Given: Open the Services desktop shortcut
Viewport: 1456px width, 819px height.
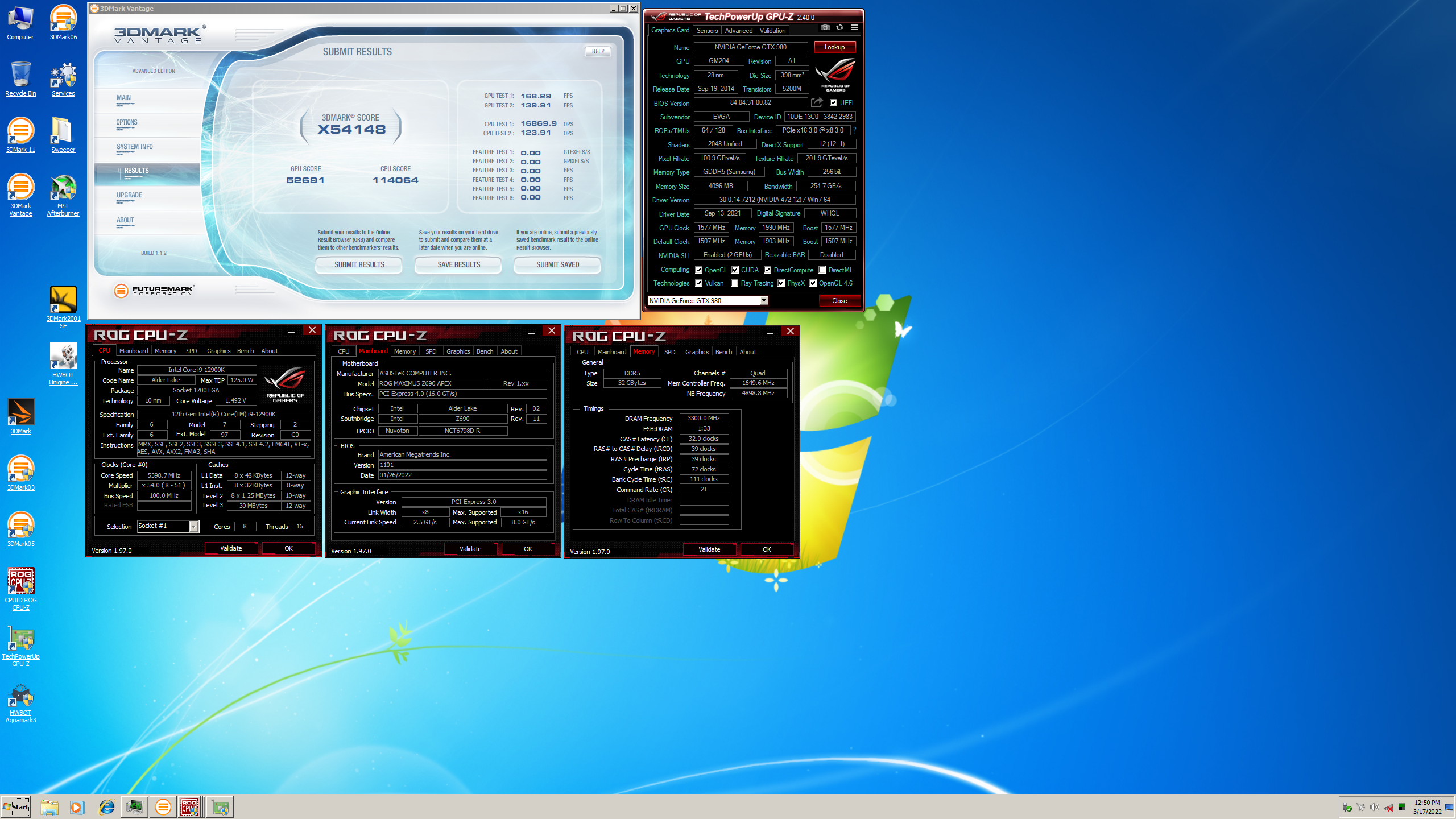Looking at the screenshot, I should tap(63, 79).
